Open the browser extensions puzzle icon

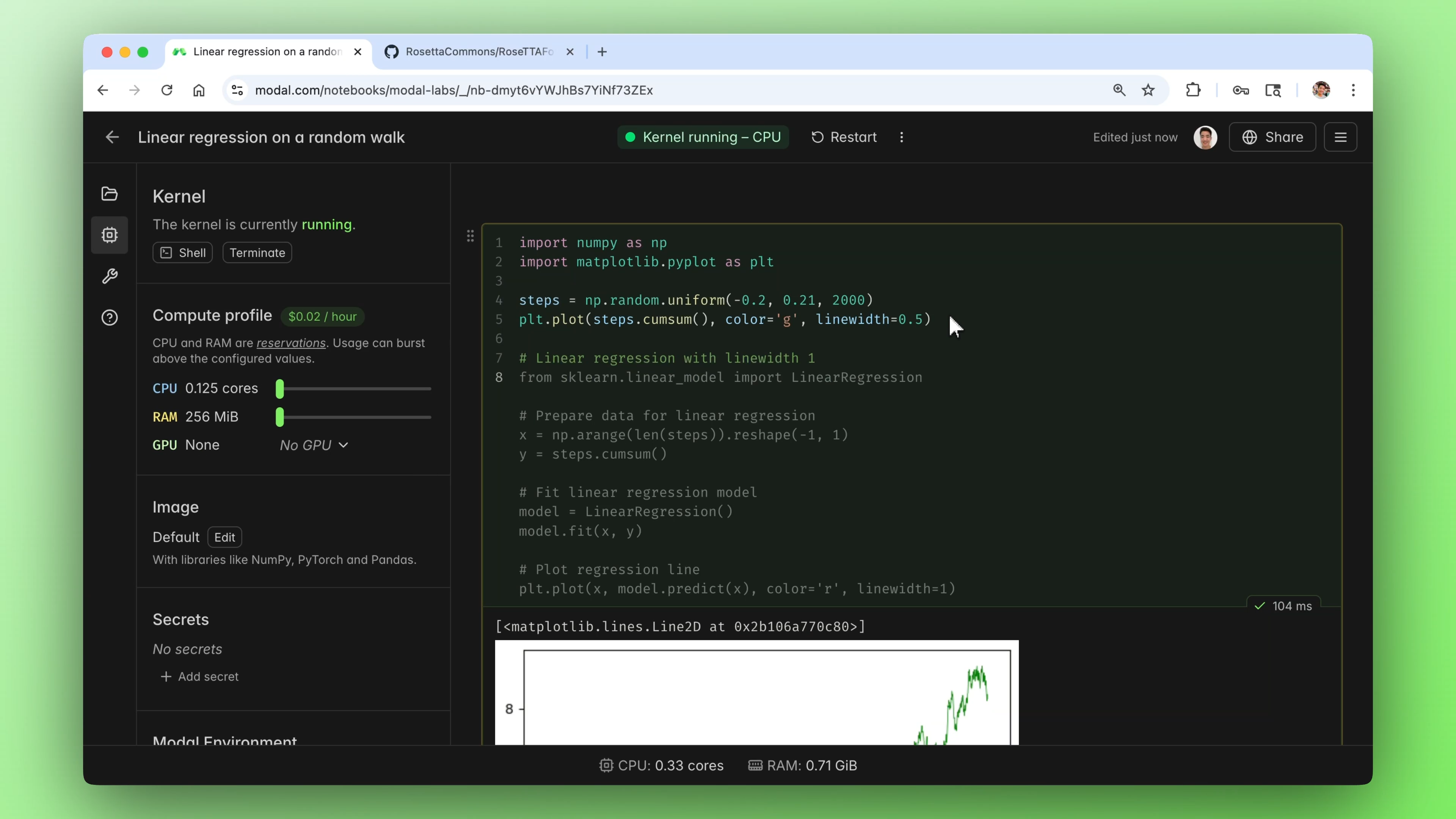tap(1193, 91)
